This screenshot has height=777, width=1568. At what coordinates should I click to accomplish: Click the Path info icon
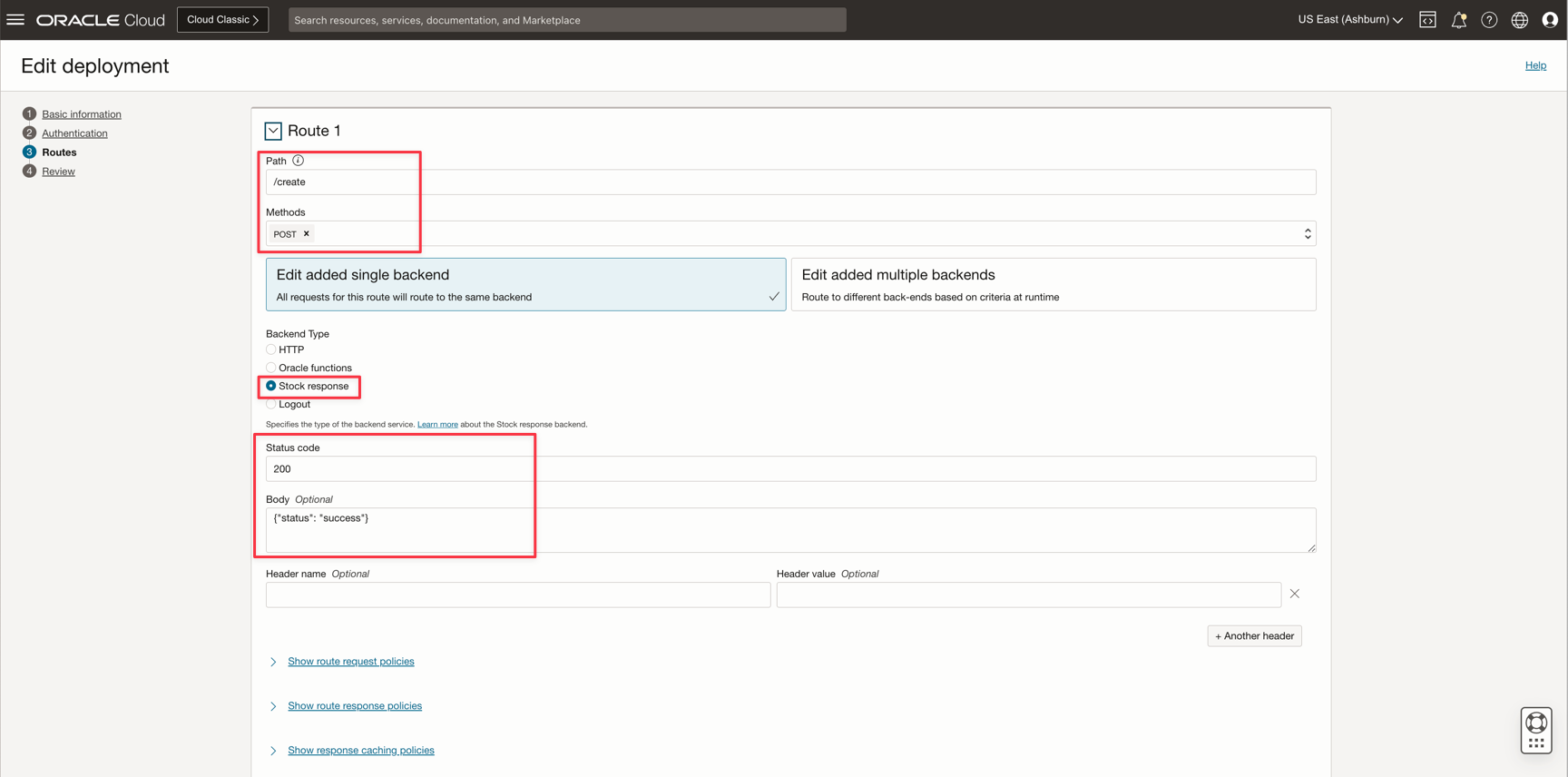click(x=298, y=161)
